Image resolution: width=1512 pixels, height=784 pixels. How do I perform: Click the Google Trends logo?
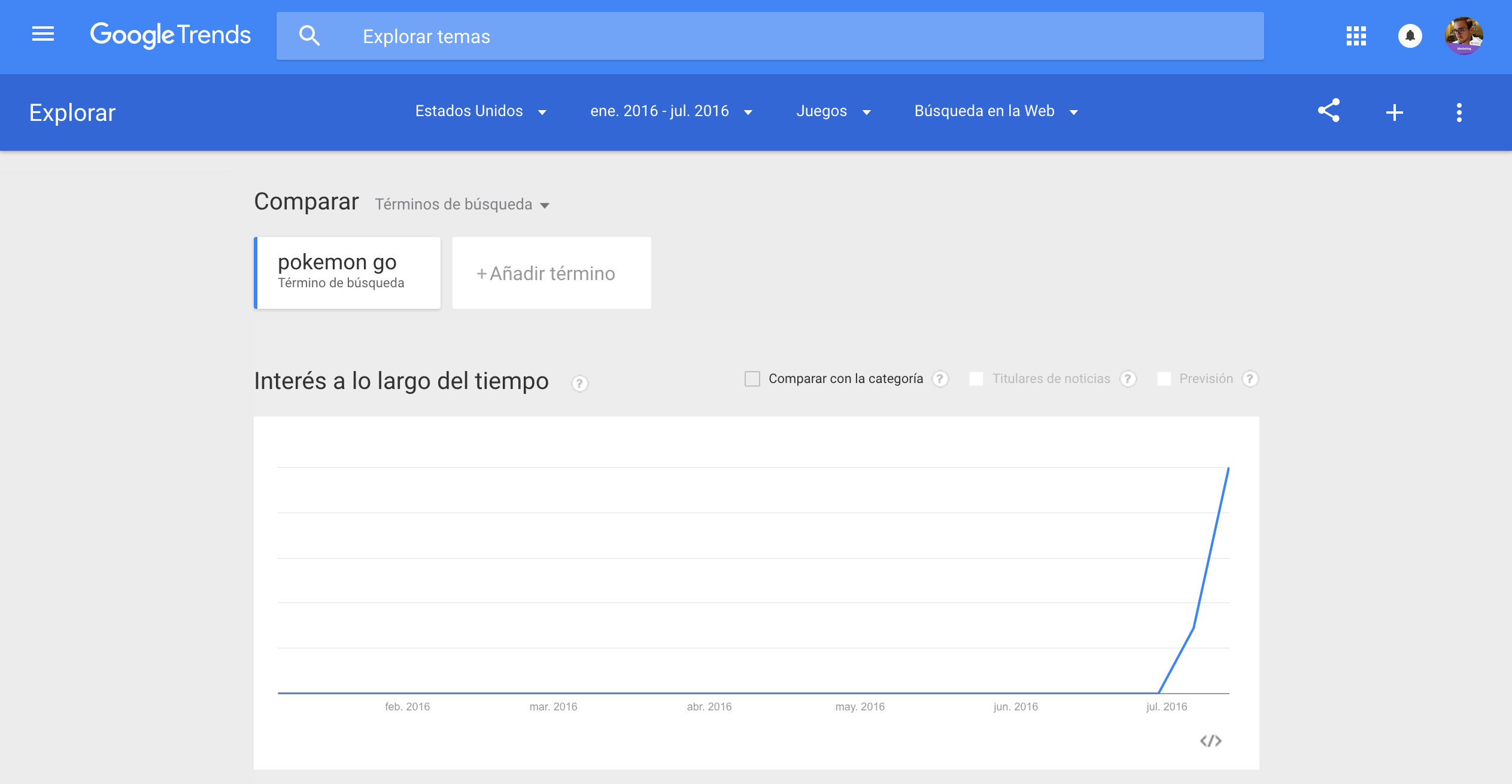pyautogui.click(x=171, y=35)
